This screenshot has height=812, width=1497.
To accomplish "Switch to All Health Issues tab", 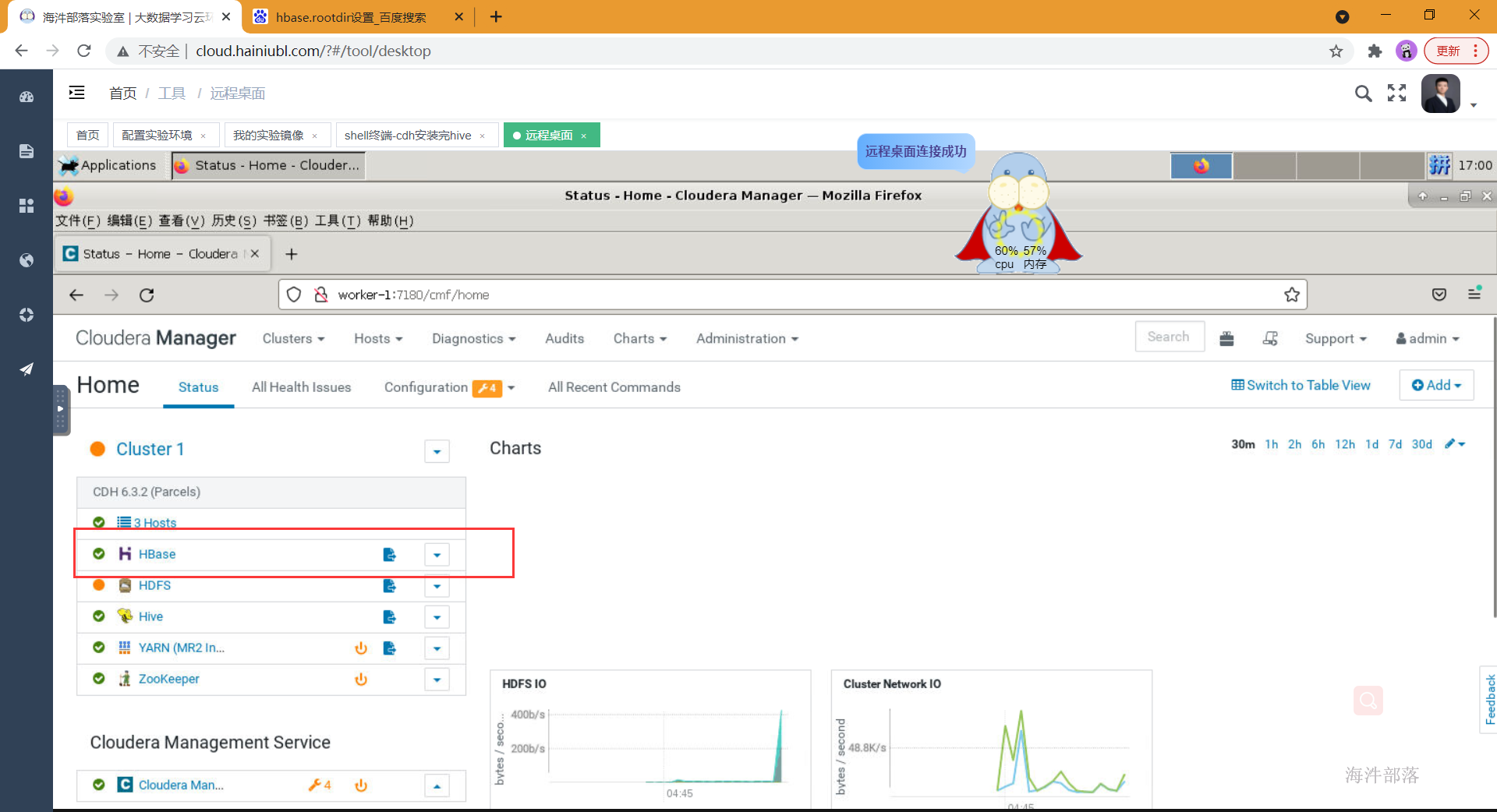I will (301, 387).
